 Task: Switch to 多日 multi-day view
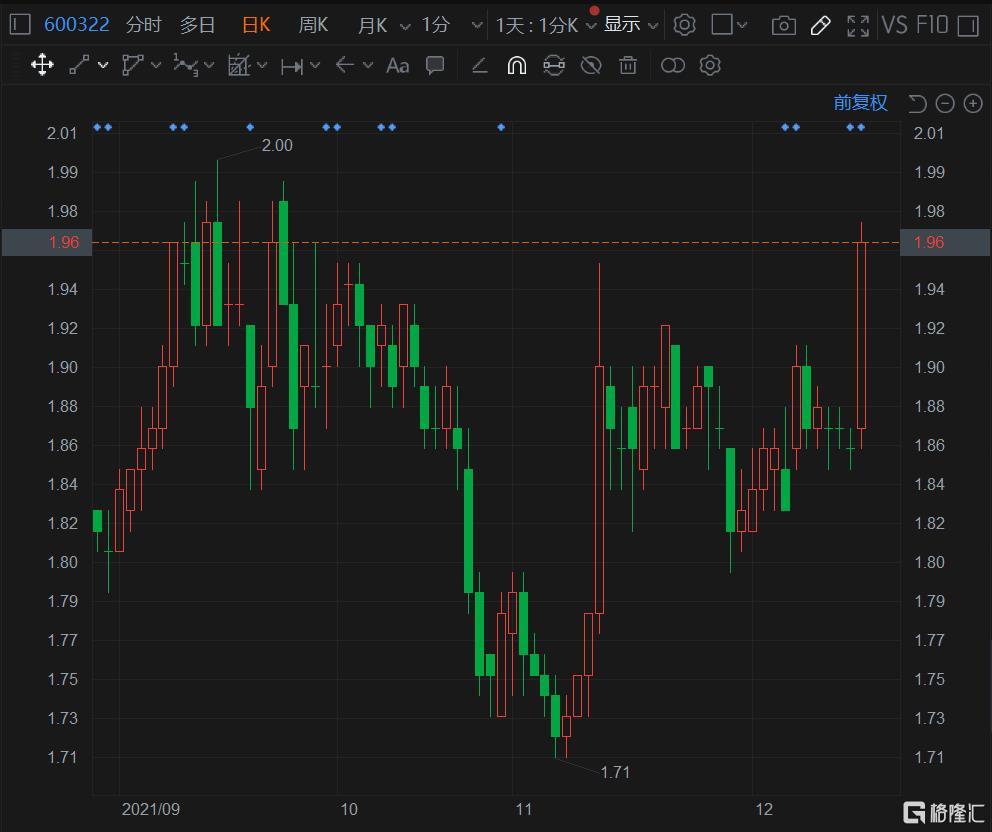(197, 25)
